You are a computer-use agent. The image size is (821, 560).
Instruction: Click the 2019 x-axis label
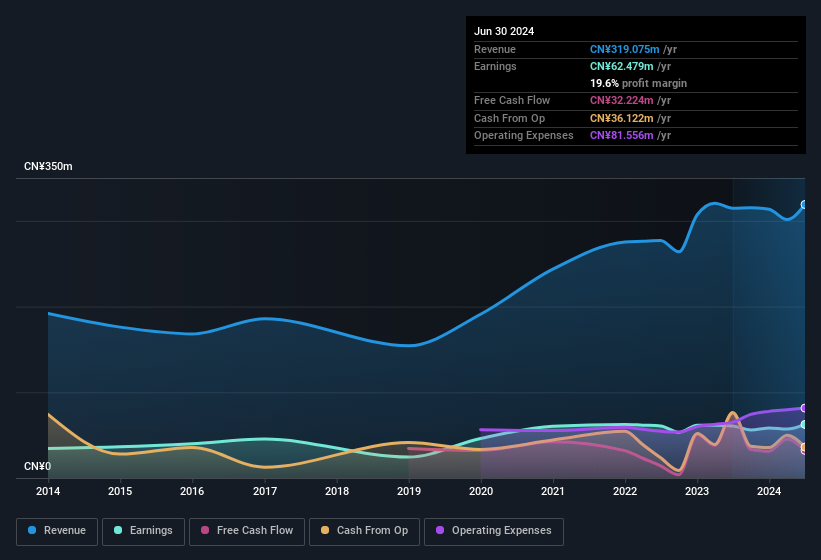[x=409, y=491]
